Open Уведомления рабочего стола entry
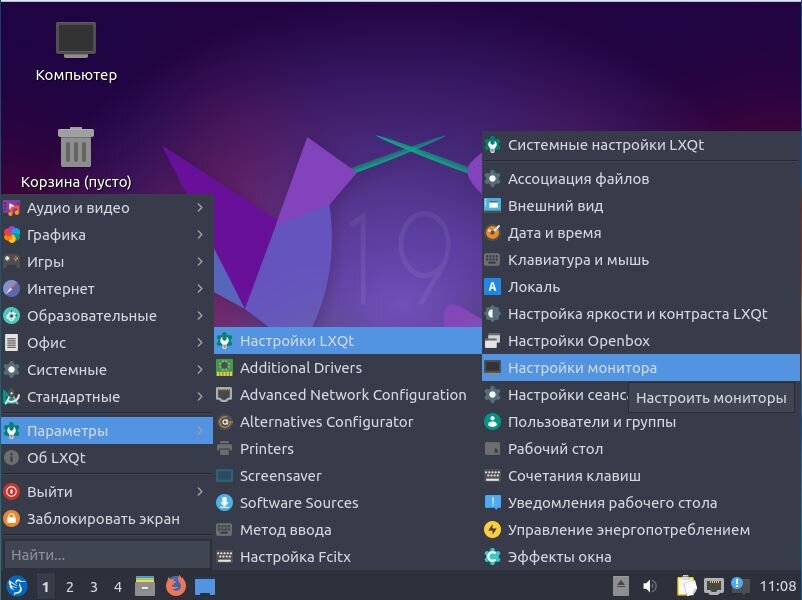 coord(640,503)
